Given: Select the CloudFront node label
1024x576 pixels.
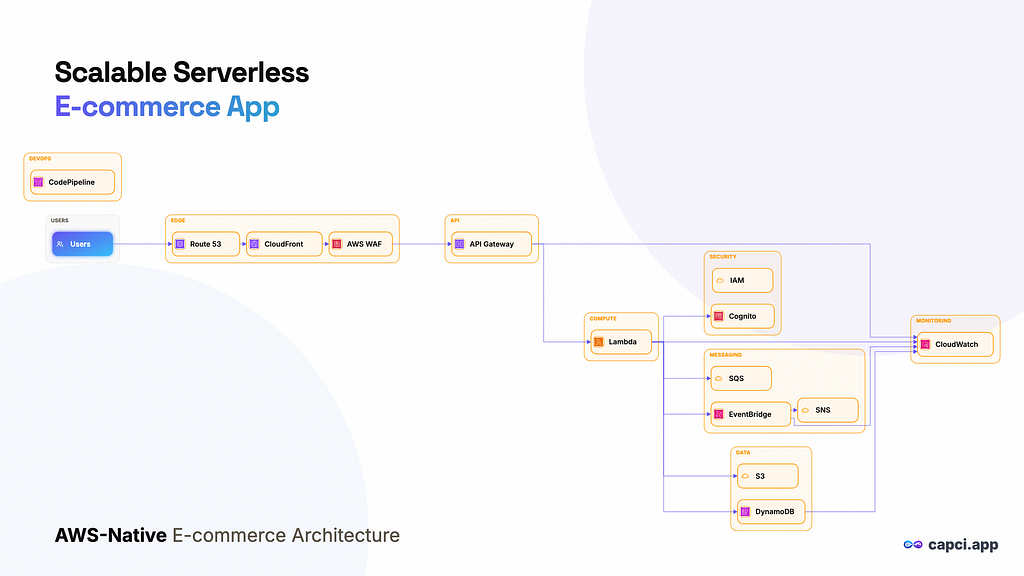Looking at the screenshot, I should point(284,244).
